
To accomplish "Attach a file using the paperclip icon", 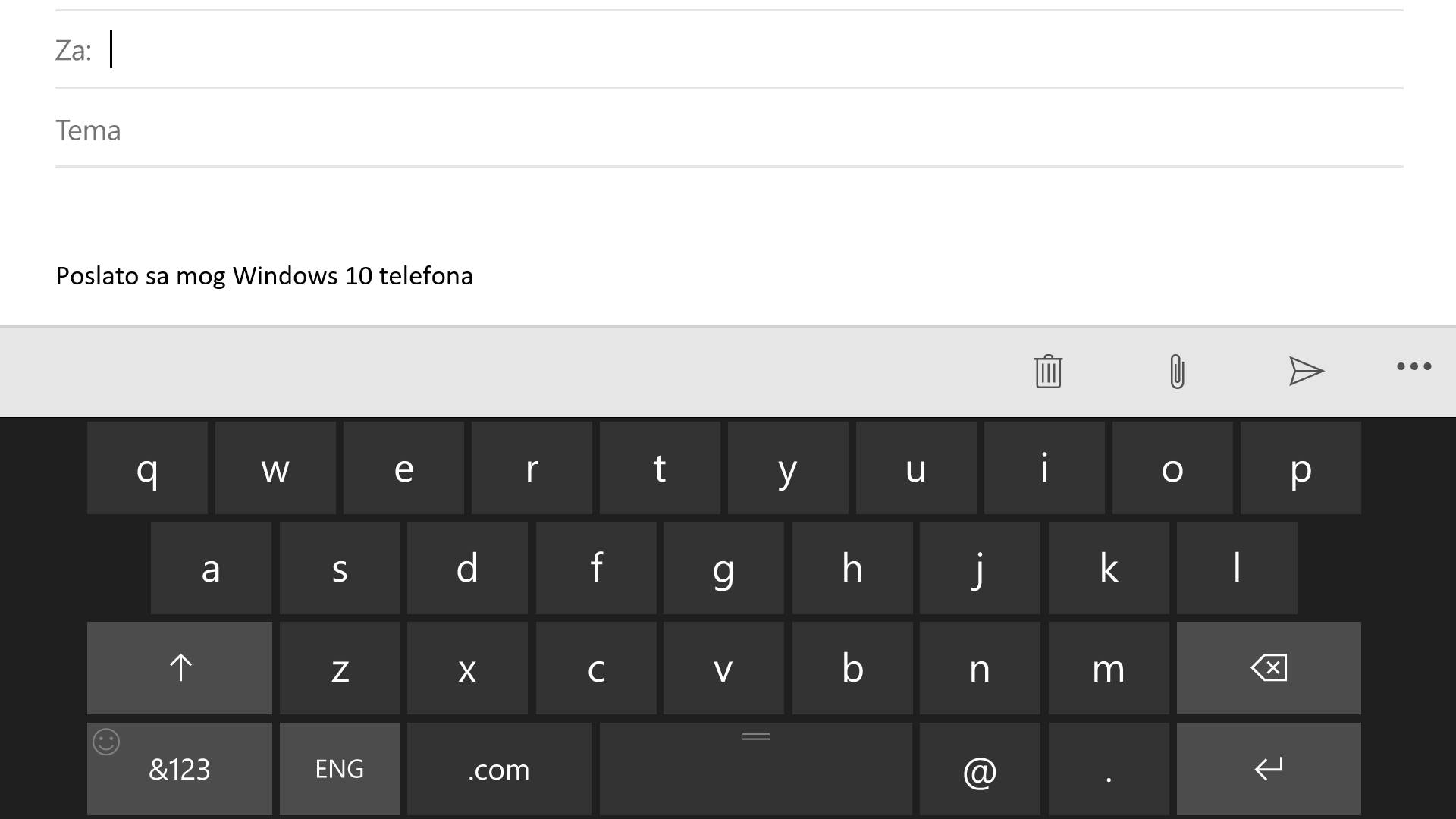I will pyautogui.click(x=1175, y=372).
